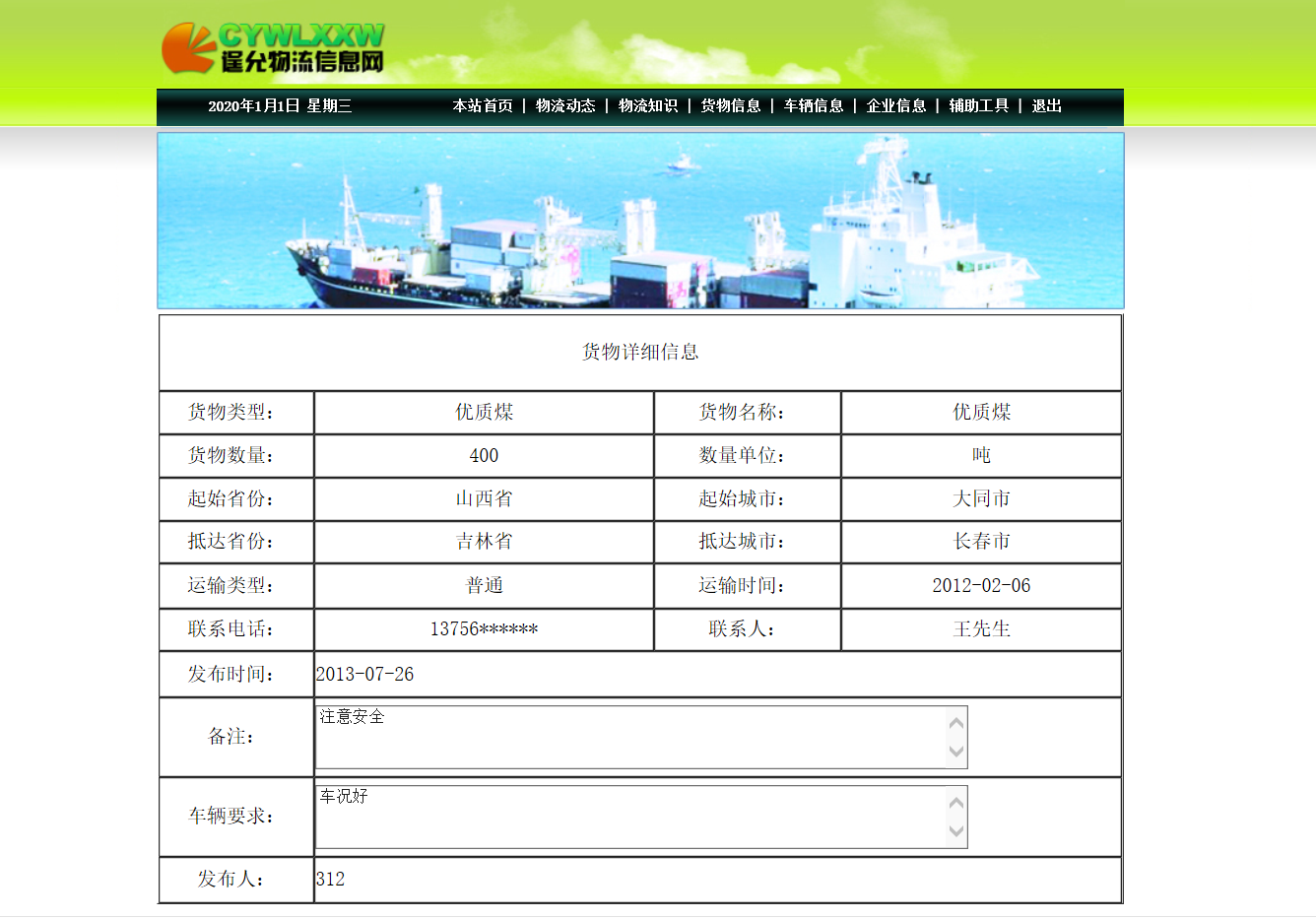Click the destination province 吉林省
The width and height of the screenshot is (1316, 919).
click(484, 541)
